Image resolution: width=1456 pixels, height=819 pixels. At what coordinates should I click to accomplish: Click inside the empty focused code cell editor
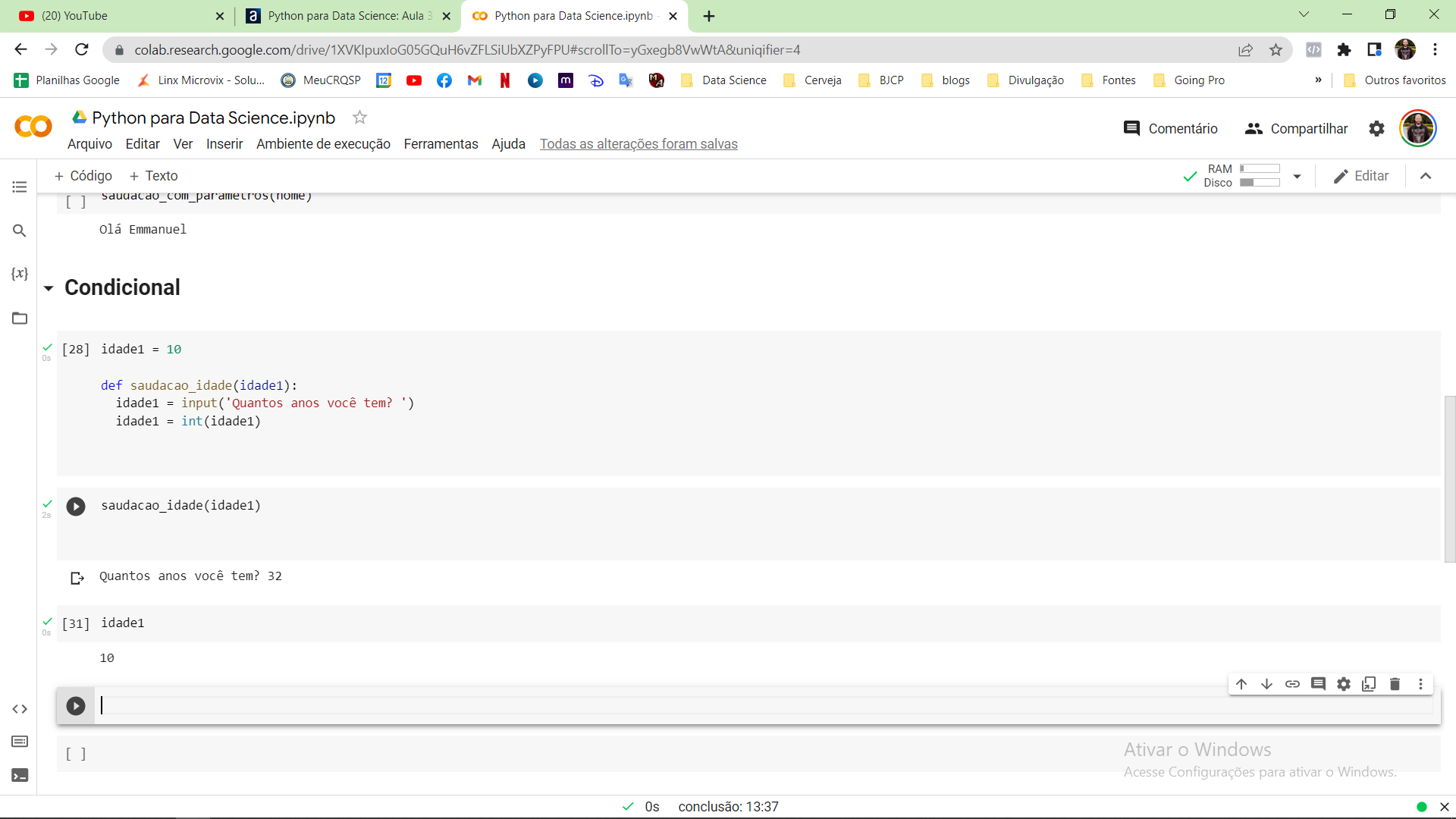click(766, 705)
